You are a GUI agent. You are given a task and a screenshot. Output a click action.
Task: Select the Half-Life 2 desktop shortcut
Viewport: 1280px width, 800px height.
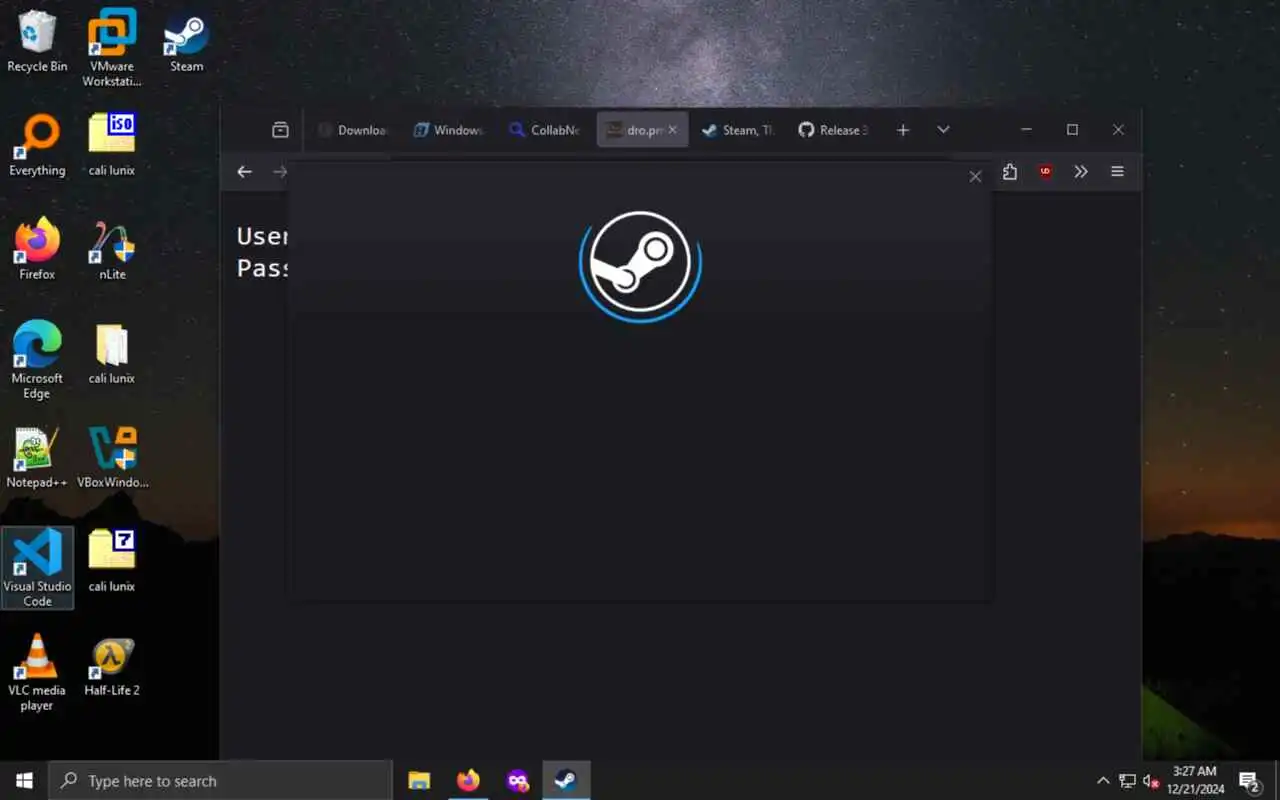[112, 665]
